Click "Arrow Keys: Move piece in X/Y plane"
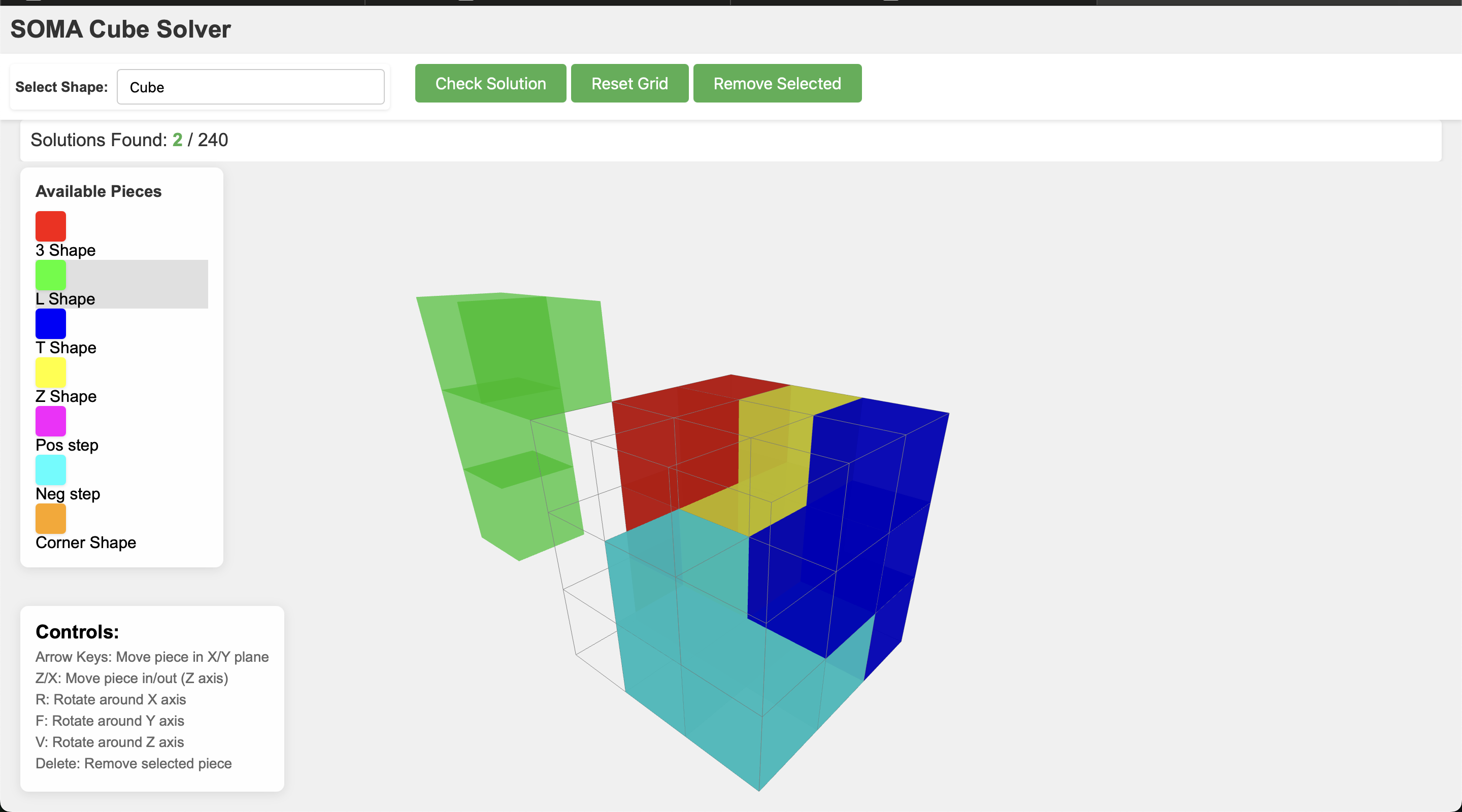1462x812 pixels. [x=152, y=657]
